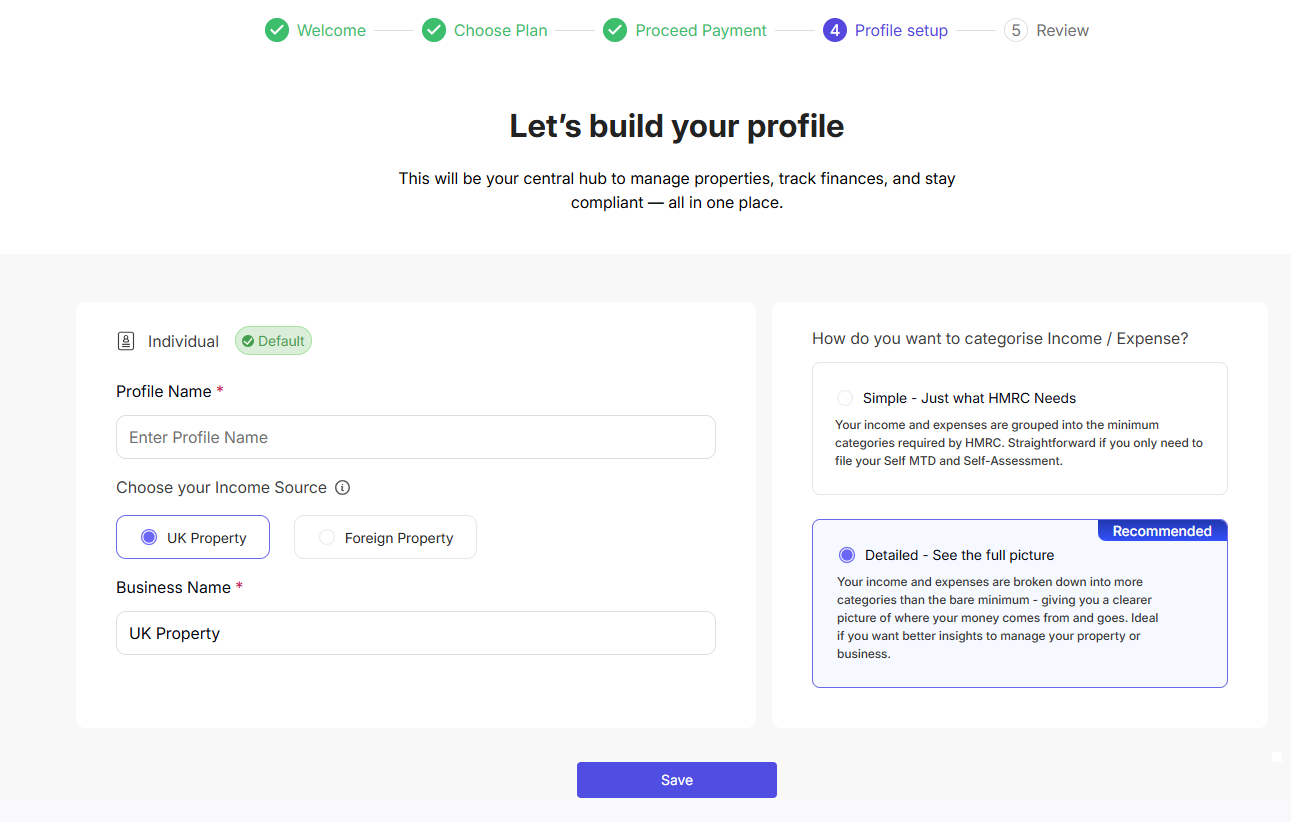Screen dimensions: 1291x822
Task: Click the Proceed Payment checkmark icon
Action: 615,30
